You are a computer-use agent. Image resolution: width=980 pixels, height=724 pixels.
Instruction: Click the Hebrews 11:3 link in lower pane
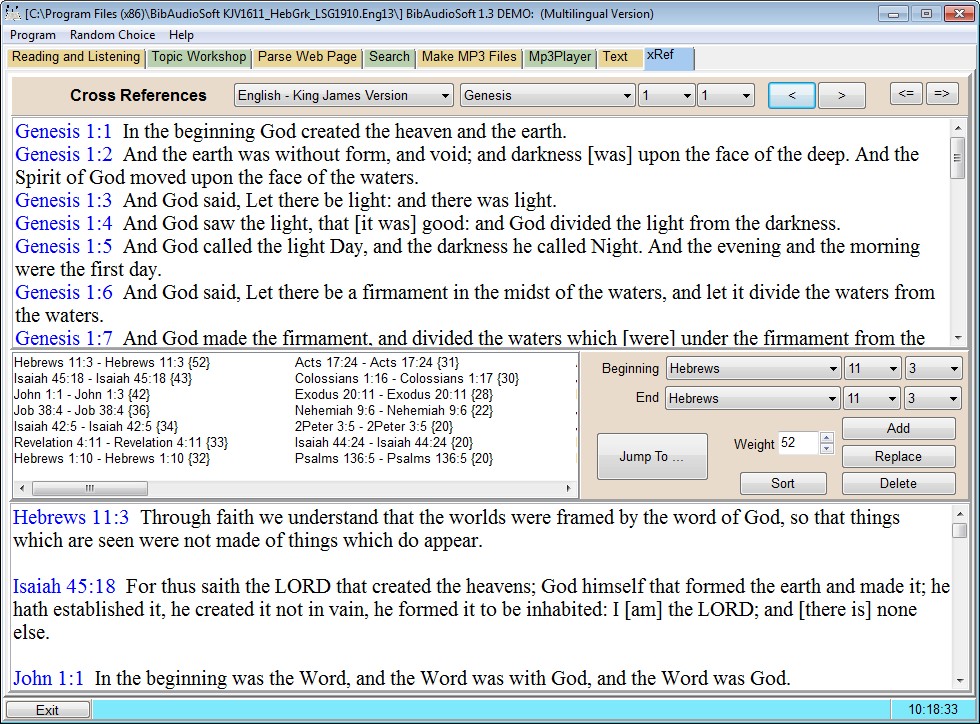(71, 517)
